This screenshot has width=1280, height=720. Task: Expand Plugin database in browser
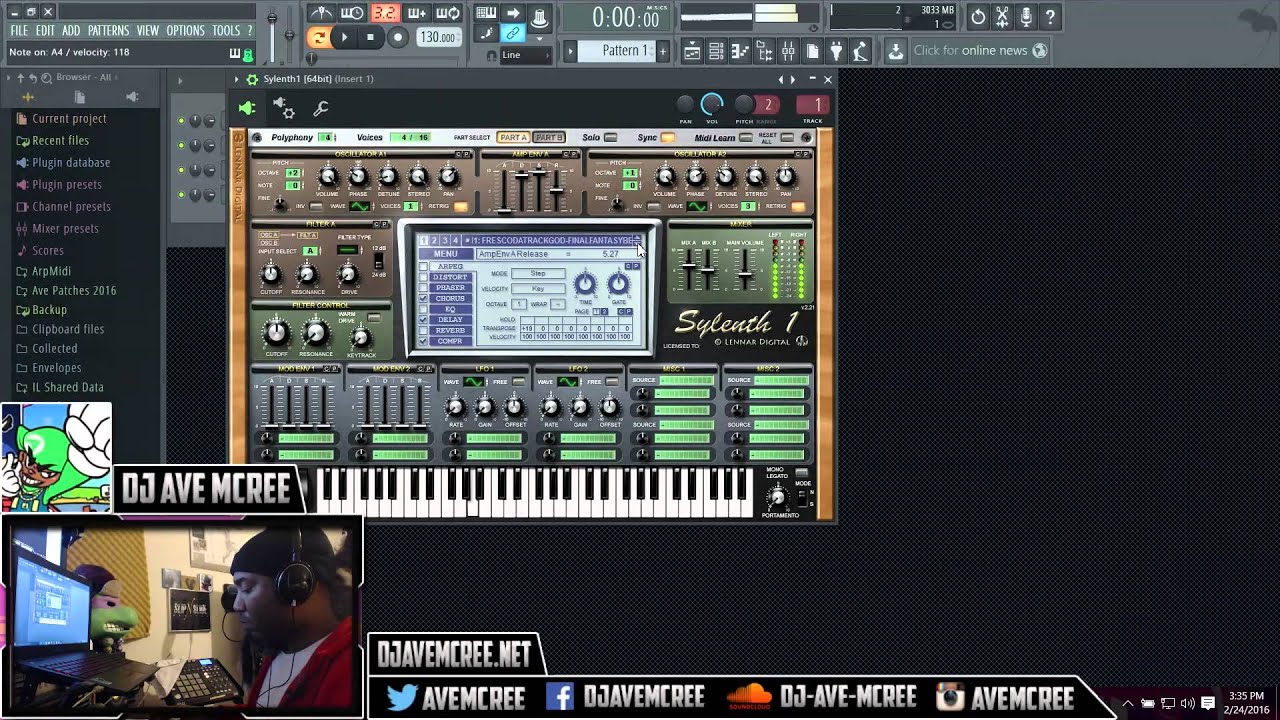(x=62, y=162)
